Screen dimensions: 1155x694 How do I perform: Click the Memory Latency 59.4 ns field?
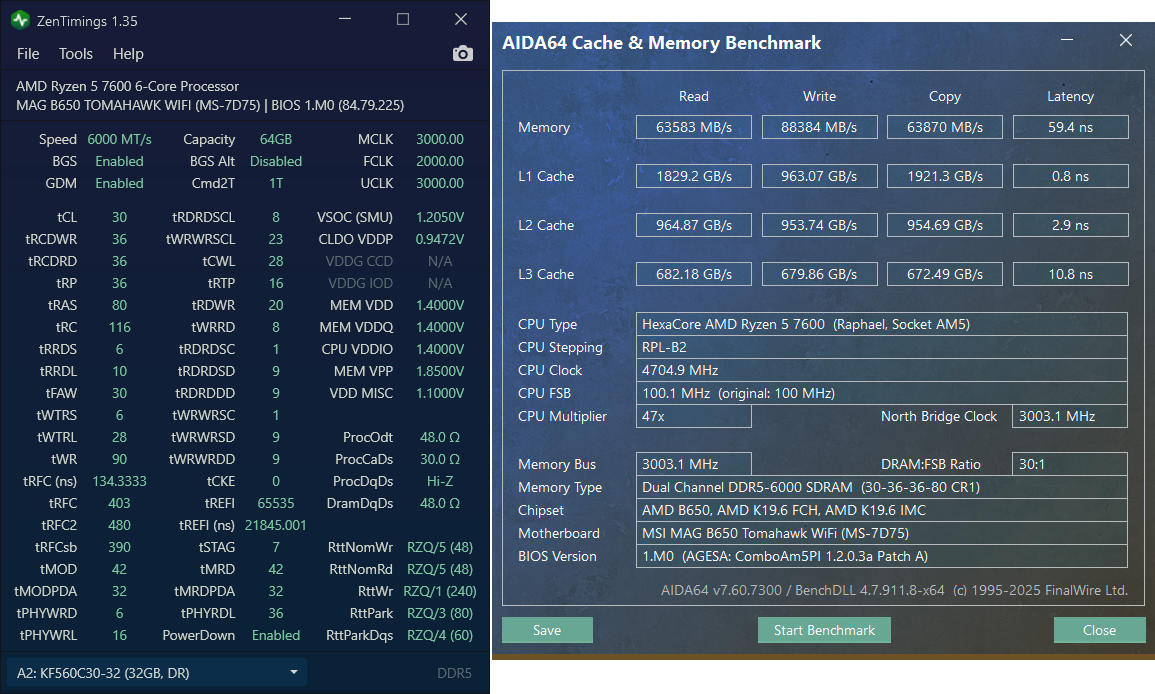coord(1070,127)
